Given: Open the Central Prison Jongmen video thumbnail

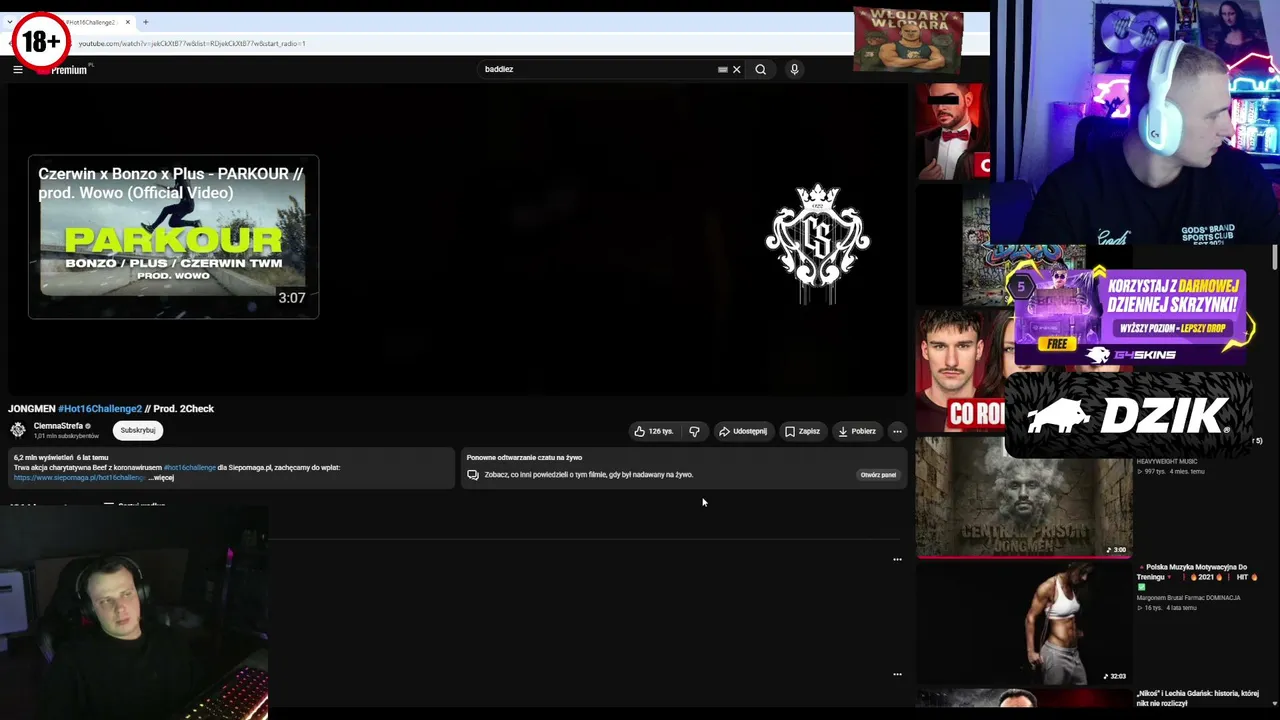Looking at the screenshot, I should click(x=1024, y=497).
